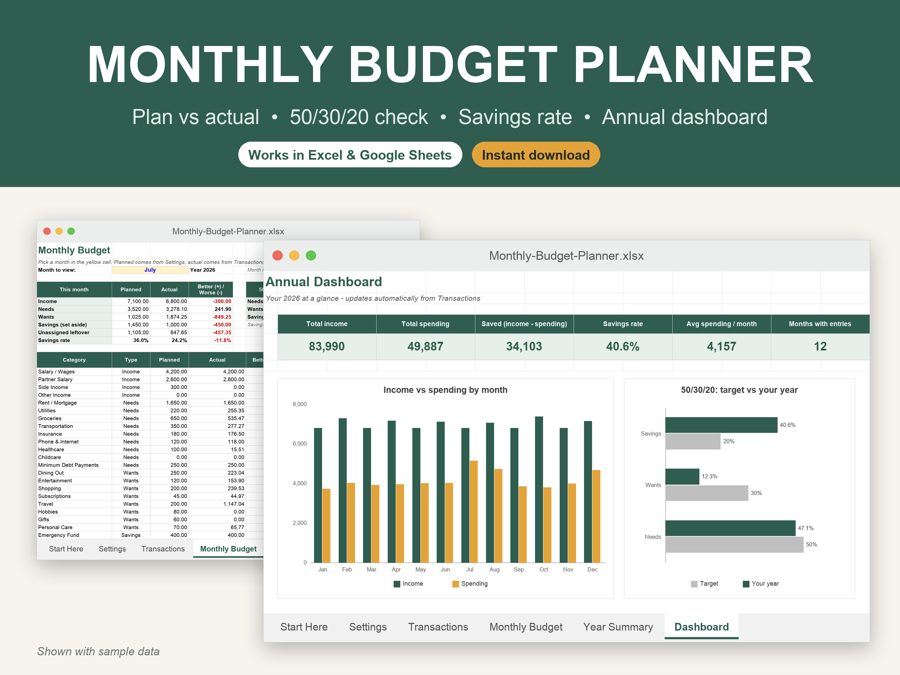Viewport: 900px width, 675px height.
Task: Click the red close dot on the Dashboard window
Action: [278, 255]
